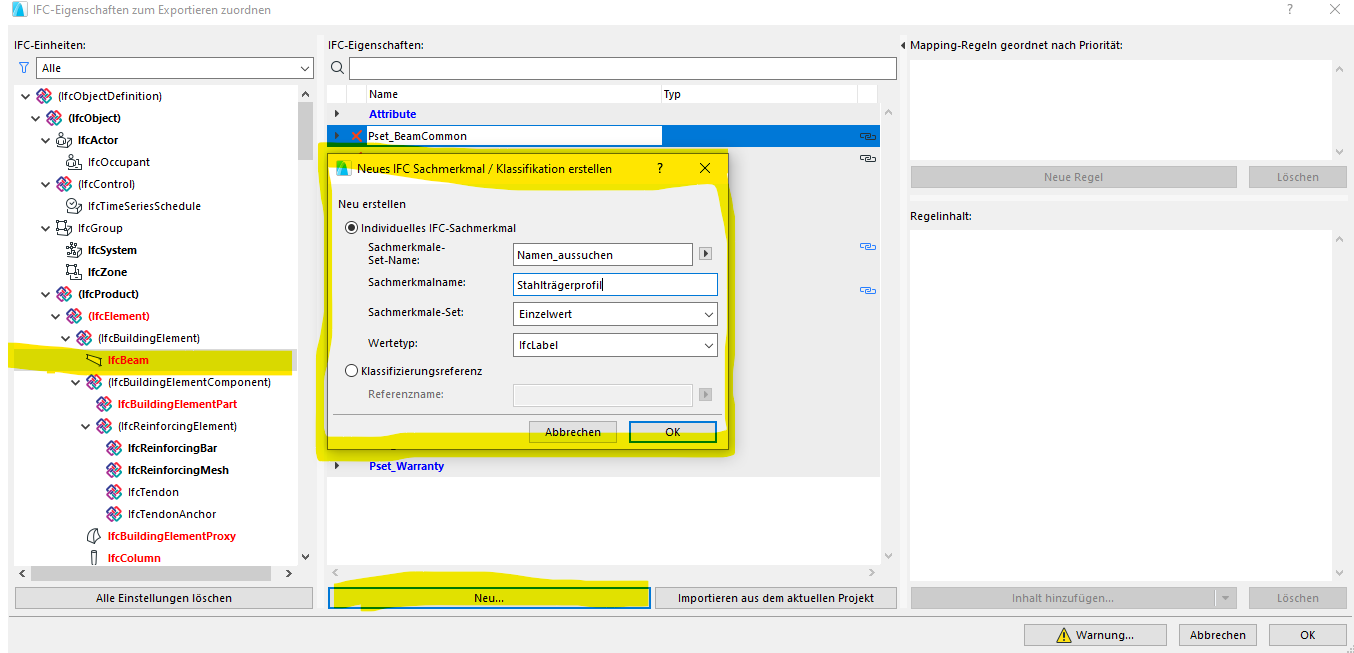
Task: Click the tree vertical scrollbar
Action: 305,131
